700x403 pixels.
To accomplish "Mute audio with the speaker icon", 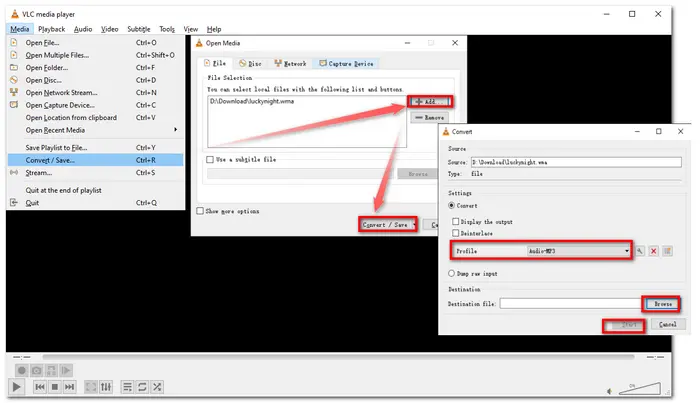I will tap(609, 391).
